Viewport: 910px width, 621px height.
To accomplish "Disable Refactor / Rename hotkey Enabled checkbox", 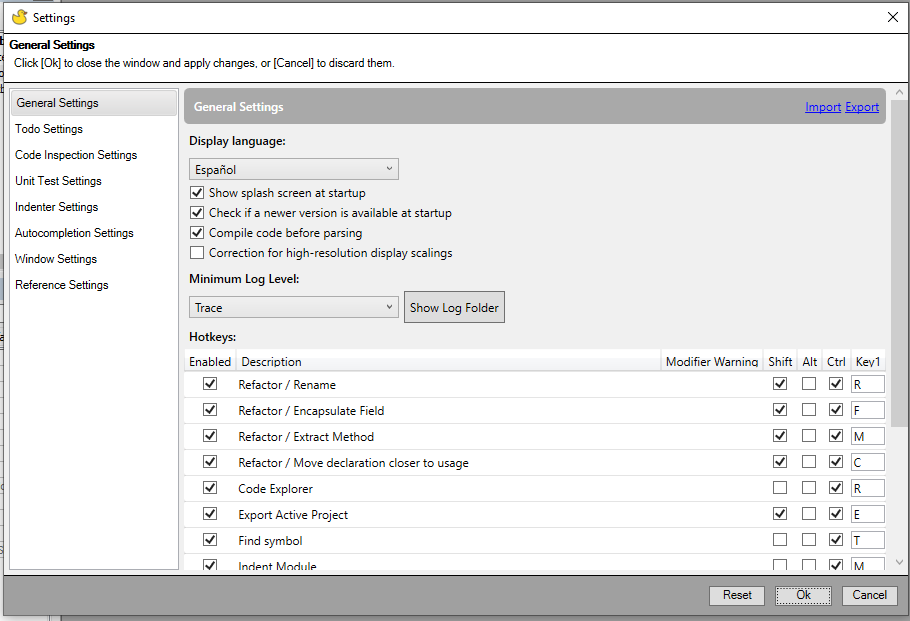I will coord(210,384).
